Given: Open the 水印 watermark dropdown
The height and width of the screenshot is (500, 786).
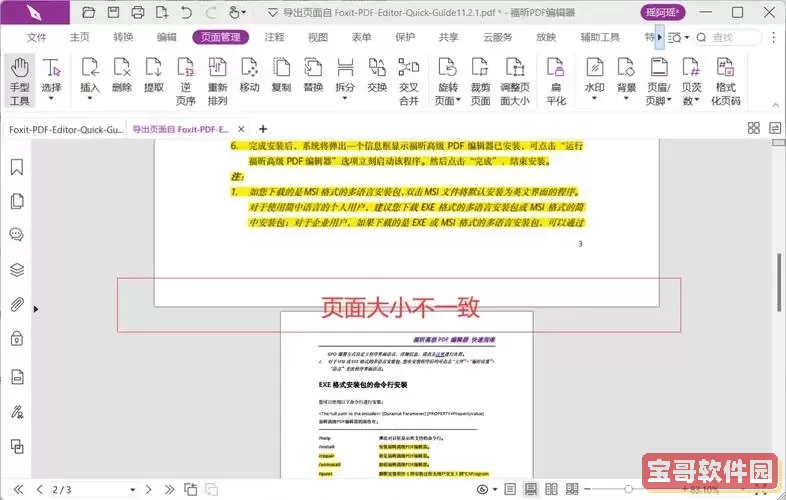Looking at the screenshot, I should click(594, 98).
